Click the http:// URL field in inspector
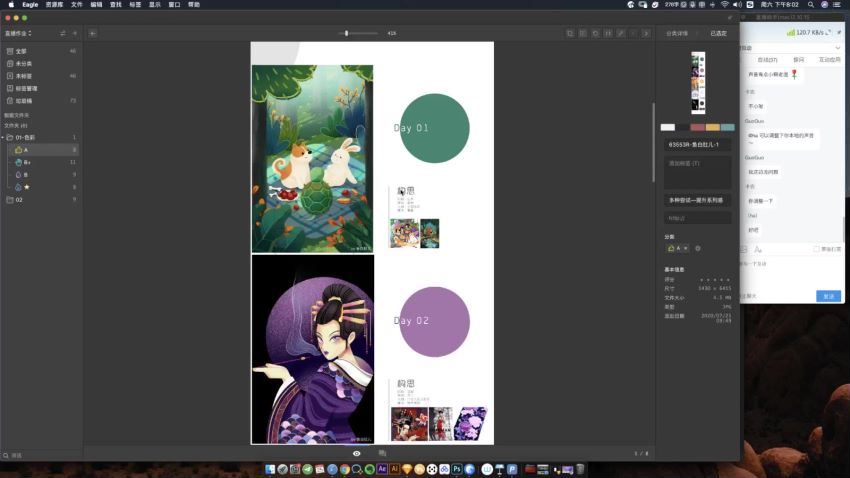This screenshot has height=478, width=850. pos(698,218)
